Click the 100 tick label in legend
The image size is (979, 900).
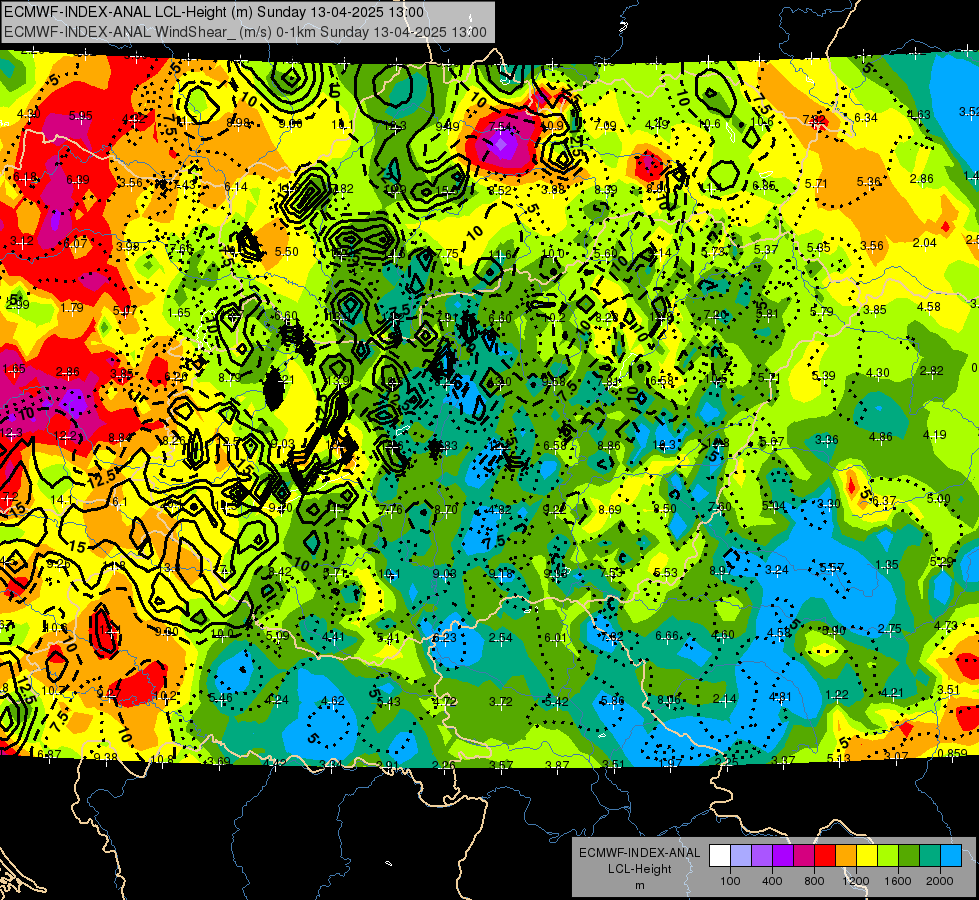730,881
